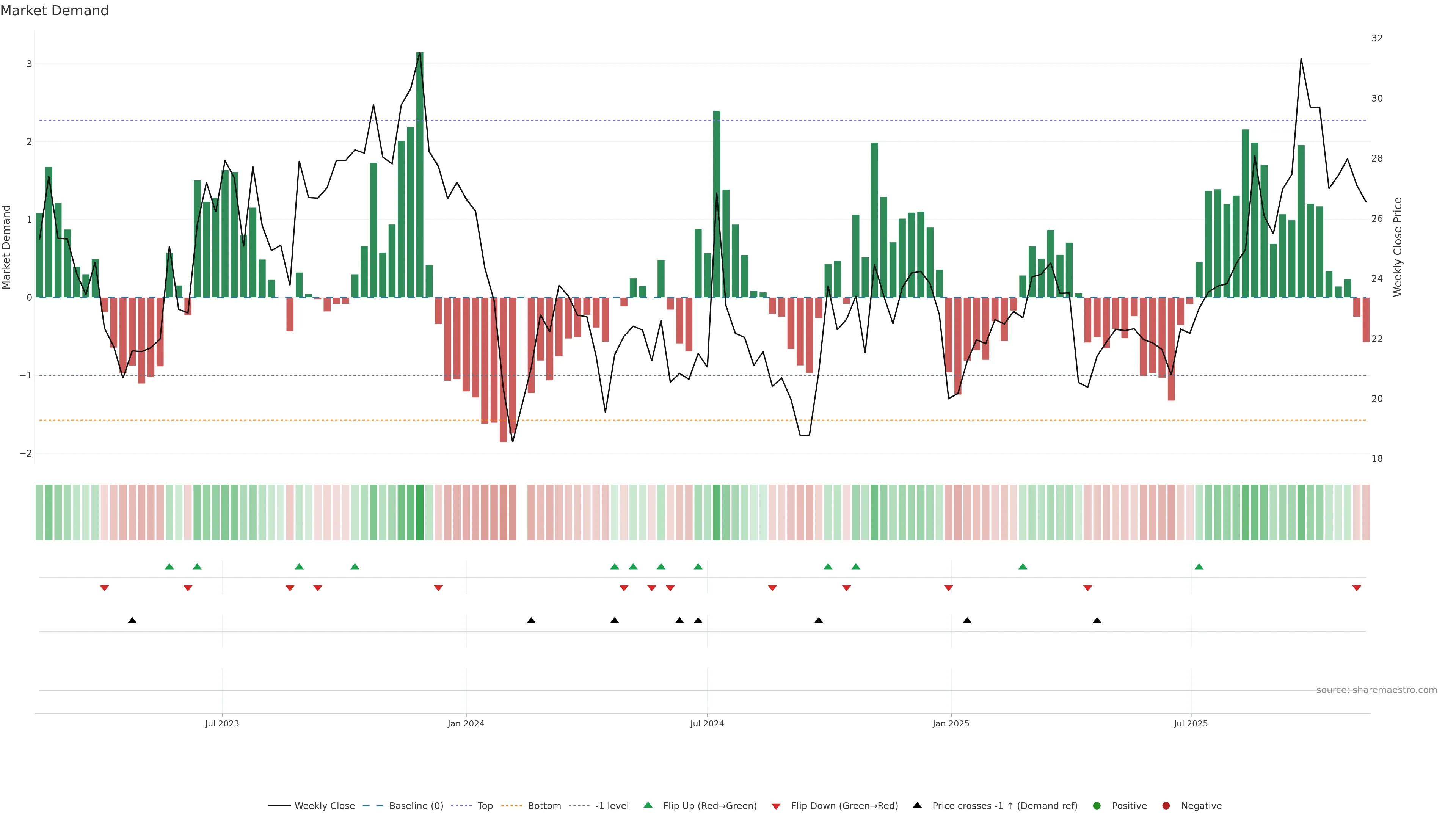This screenshot has width=1456, height=819.
Task: Click the green flip-up marker just after Jul 2025
Action: (x=1199, y=566)
